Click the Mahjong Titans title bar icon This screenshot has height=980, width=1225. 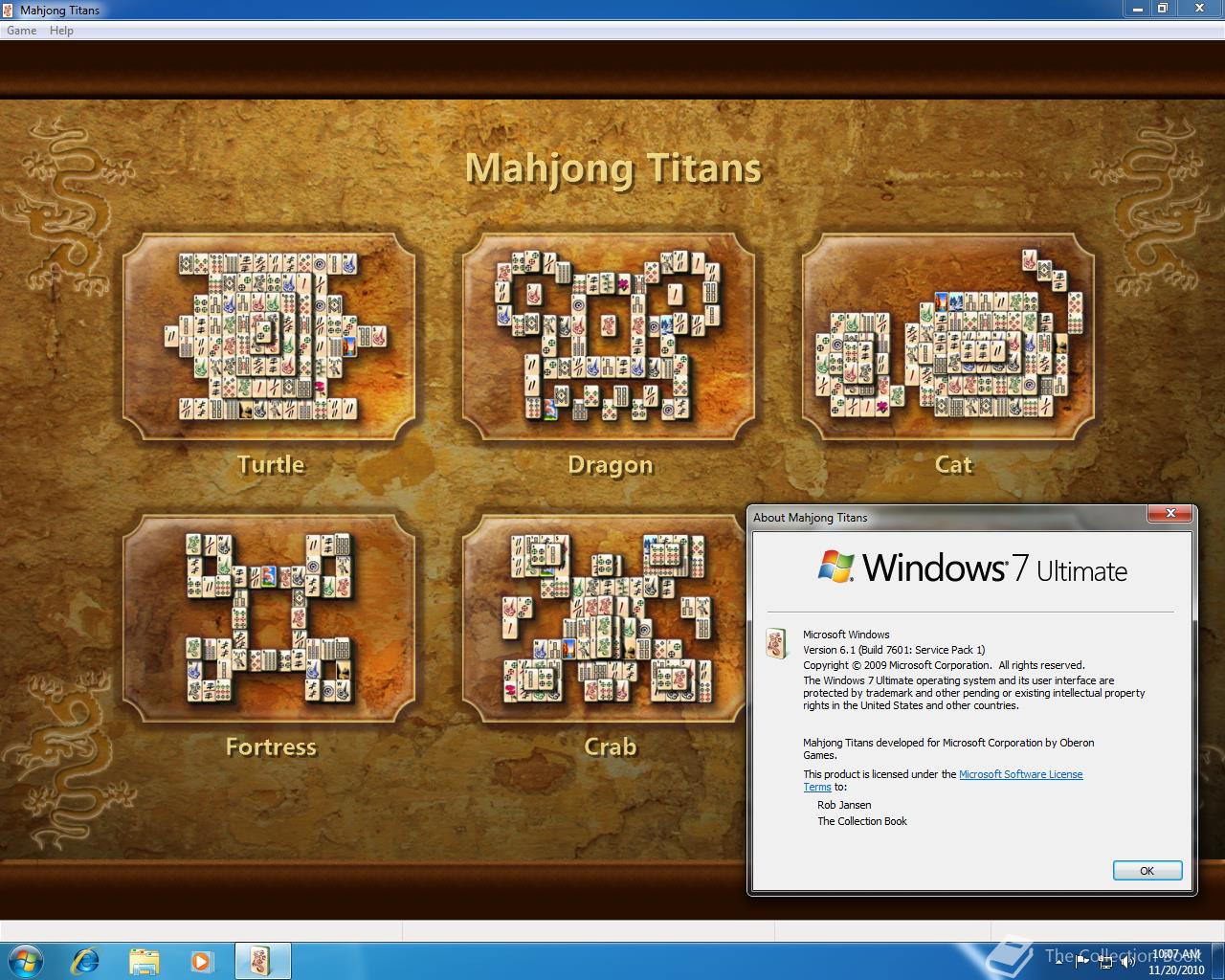(10, 10)
